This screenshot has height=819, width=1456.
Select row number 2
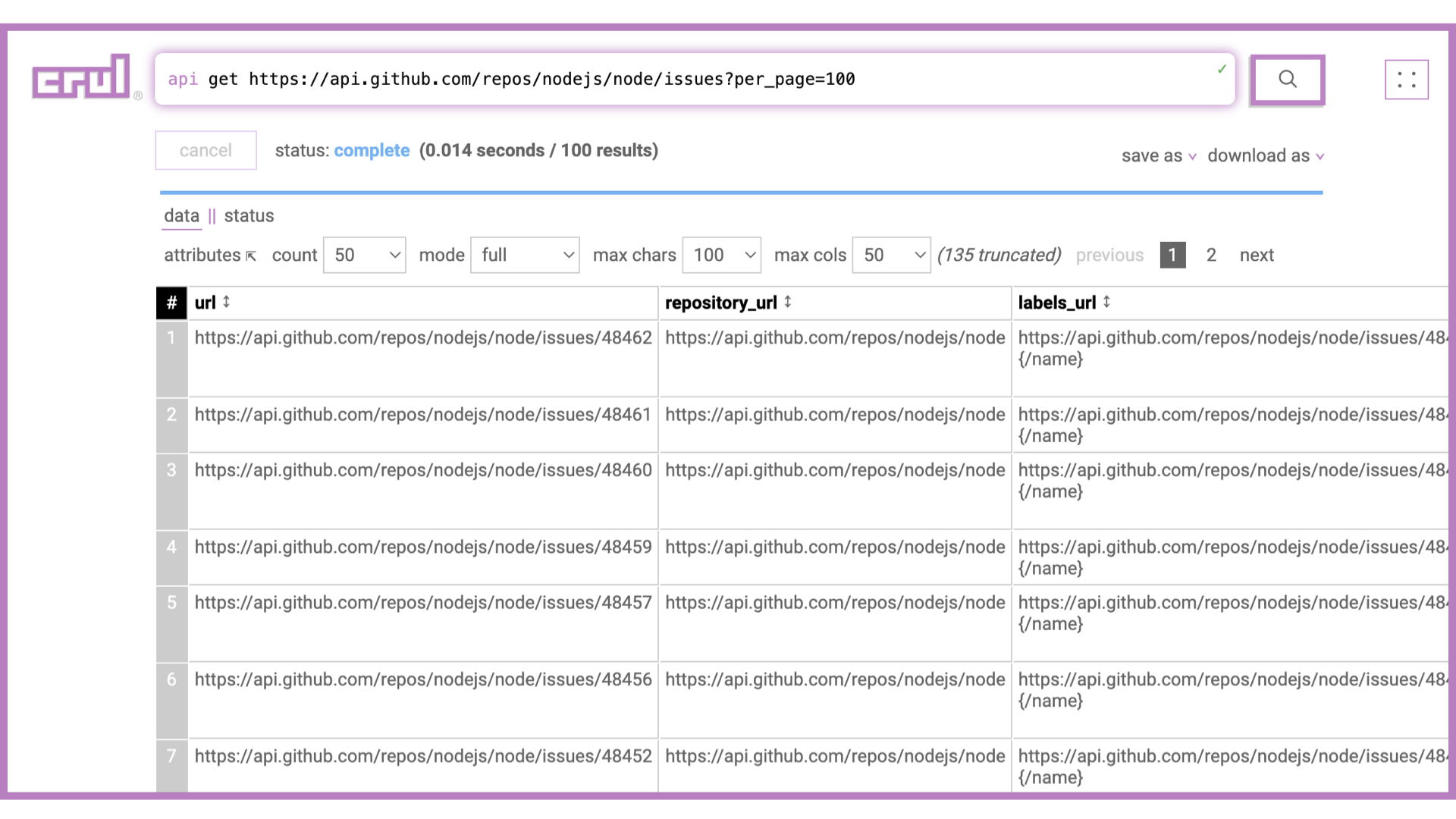tap(172, 425)
